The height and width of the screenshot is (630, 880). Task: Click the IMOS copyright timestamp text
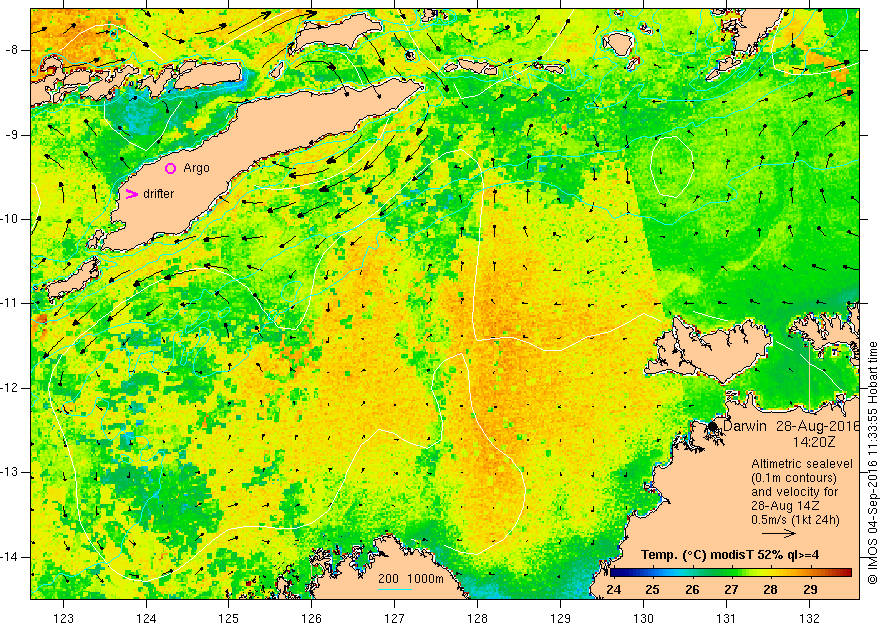[872, 462]
